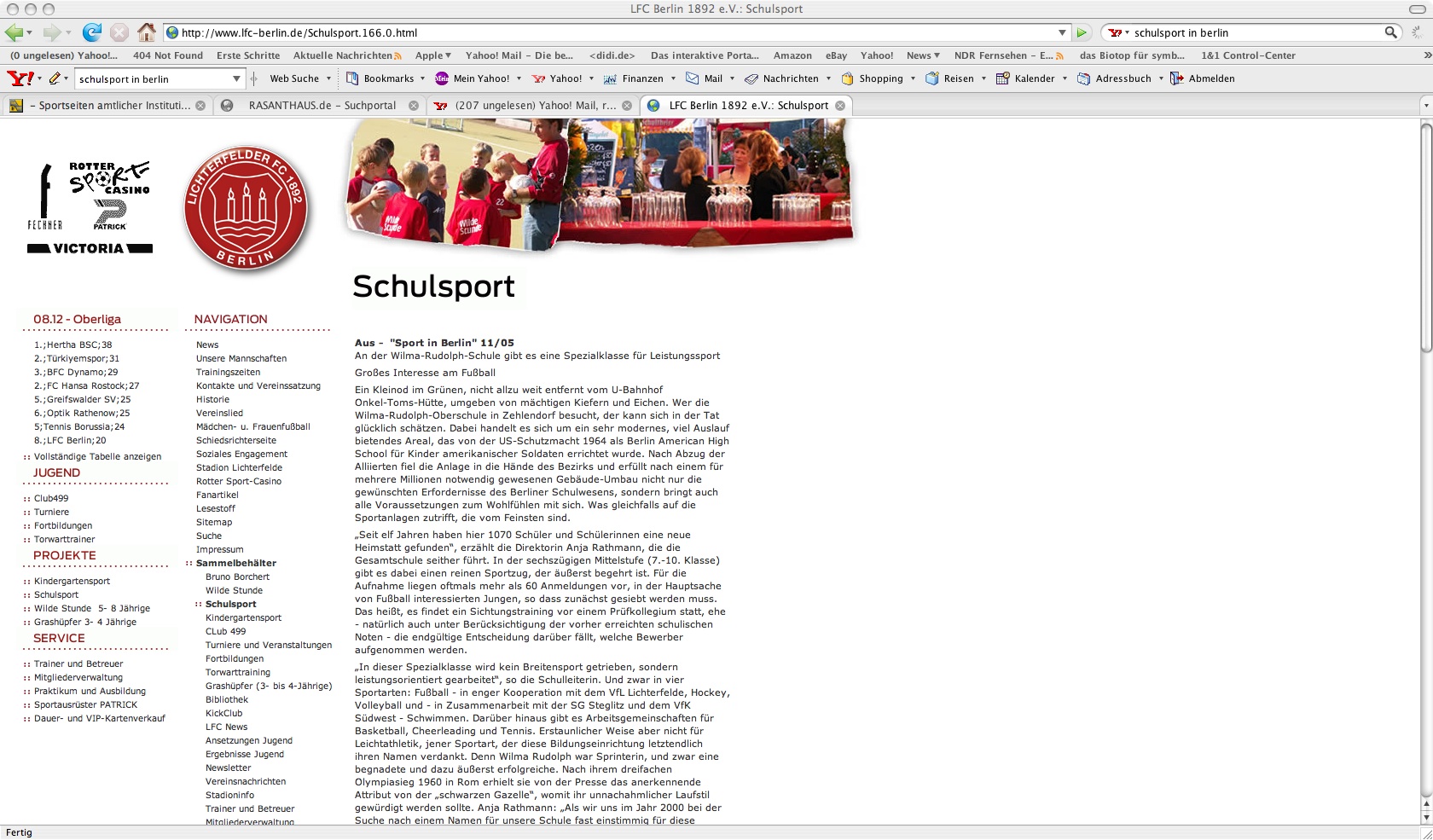
Task: Switch to the Yahoo! Mail tab
Action: (x=535, y=106)
